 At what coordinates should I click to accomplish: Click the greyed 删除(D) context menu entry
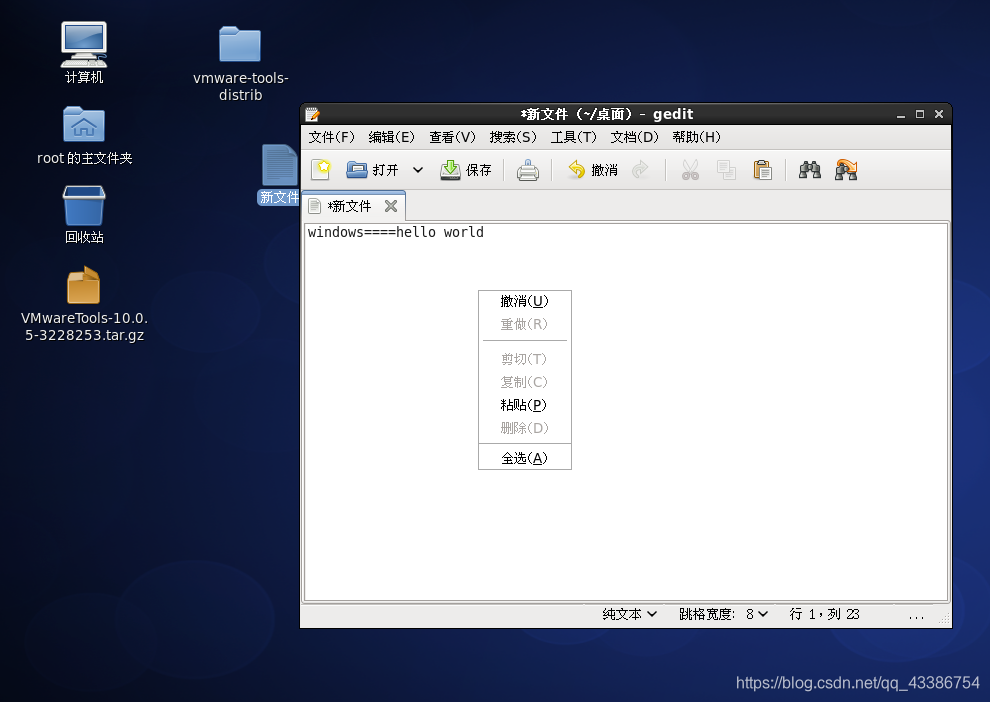(525, 427)
